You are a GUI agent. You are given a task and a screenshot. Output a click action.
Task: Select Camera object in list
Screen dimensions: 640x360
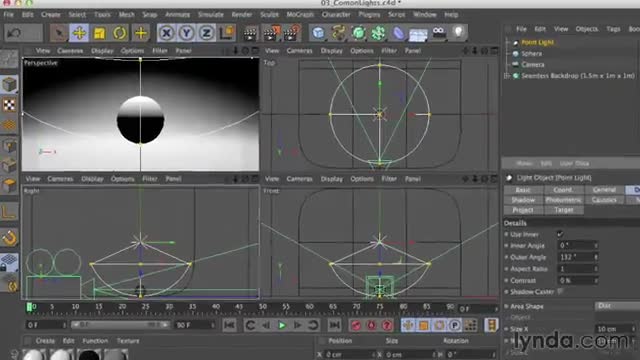click(533, 64)
